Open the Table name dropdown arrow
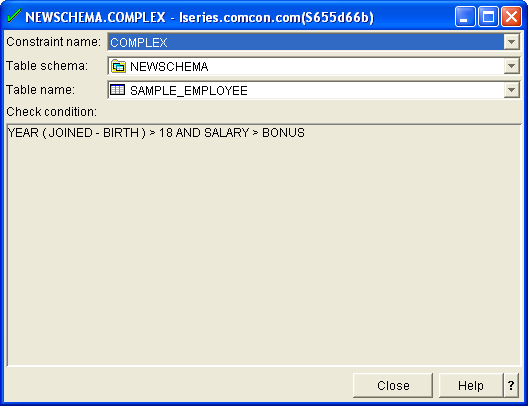 tap(511, 90)
